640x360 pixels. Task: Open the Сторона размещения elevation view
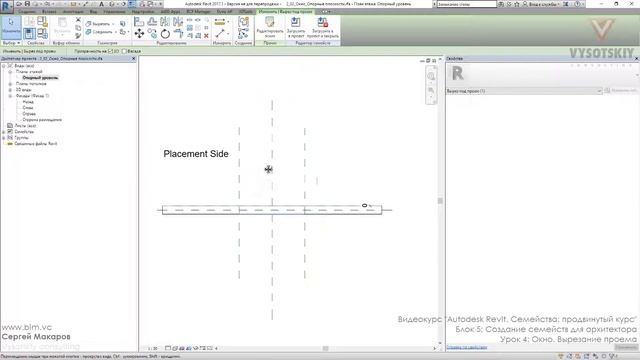[x=42, y=120]
